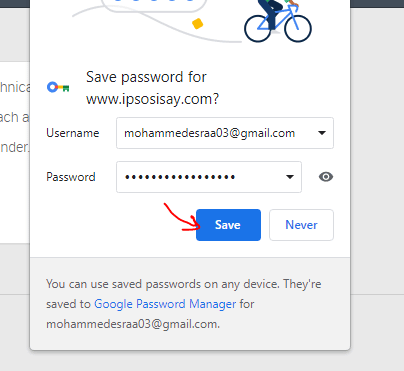Open the Google Password Manager link
The width and height of the screenshot is (404, 371).
pyautogui.click(x=165, y=304)
